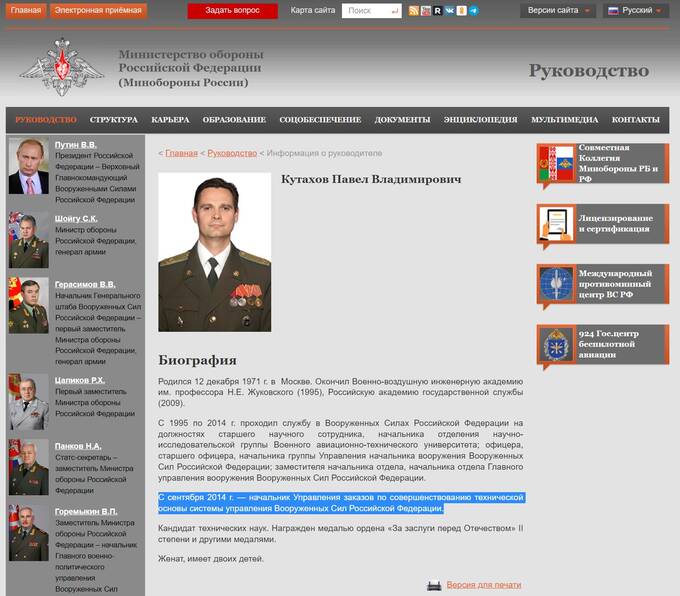Open the Шойгу С.К. profile link

click(x=76, y=218)
